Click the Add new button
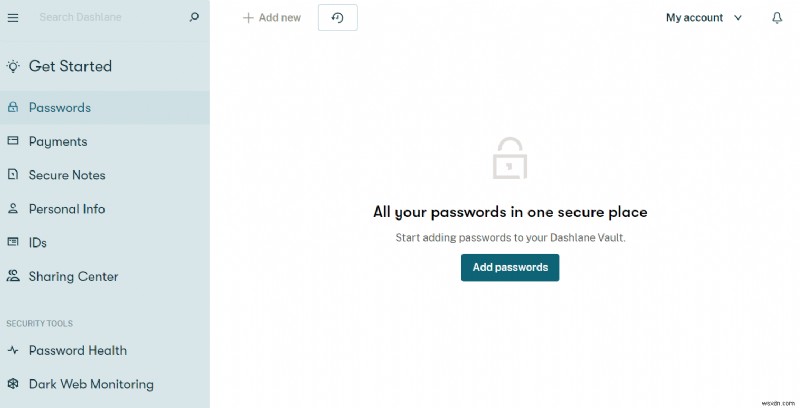 coord(272,18)
